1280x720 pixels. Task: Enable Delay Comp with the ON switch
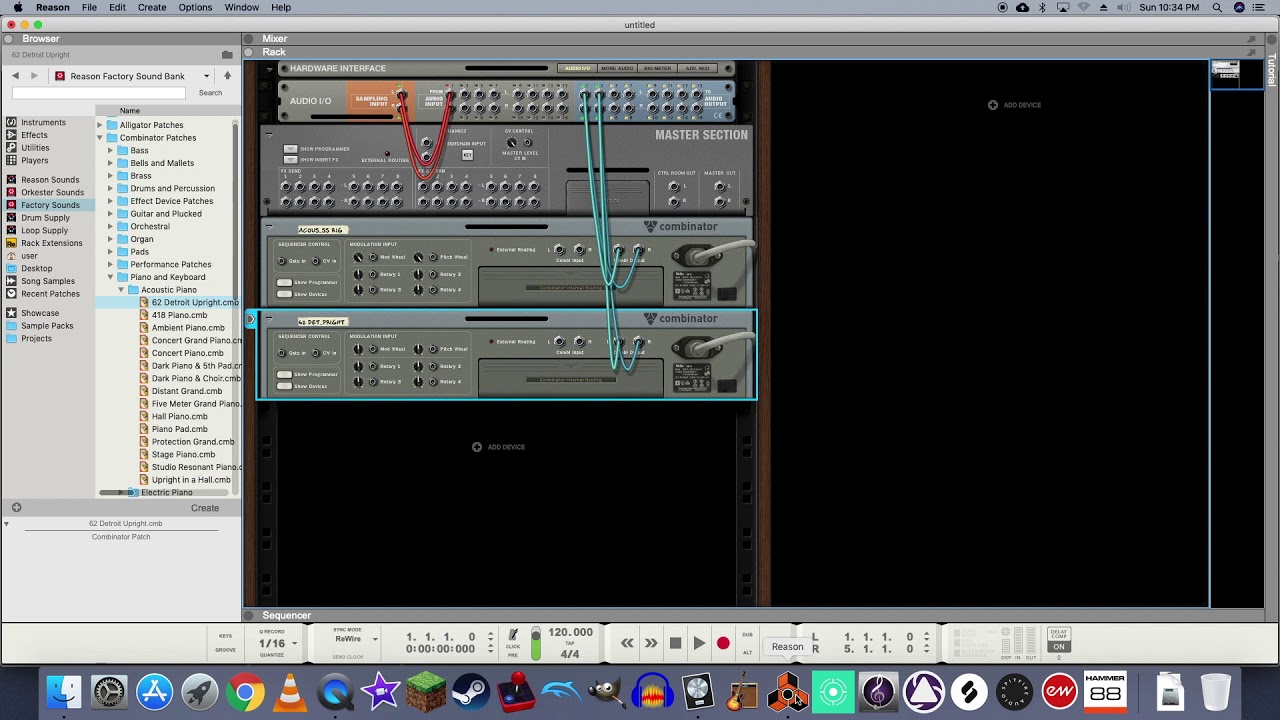tap(1059, 647)
